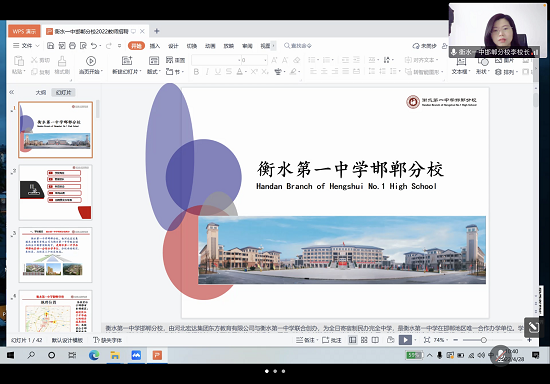Screen dimensions: 550x384
Task: Switch to the Outline panel tab
Action: click(41, 93)
